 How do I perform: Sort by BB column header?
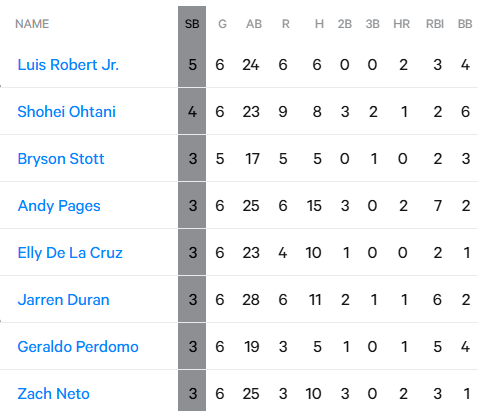[465, 24]
